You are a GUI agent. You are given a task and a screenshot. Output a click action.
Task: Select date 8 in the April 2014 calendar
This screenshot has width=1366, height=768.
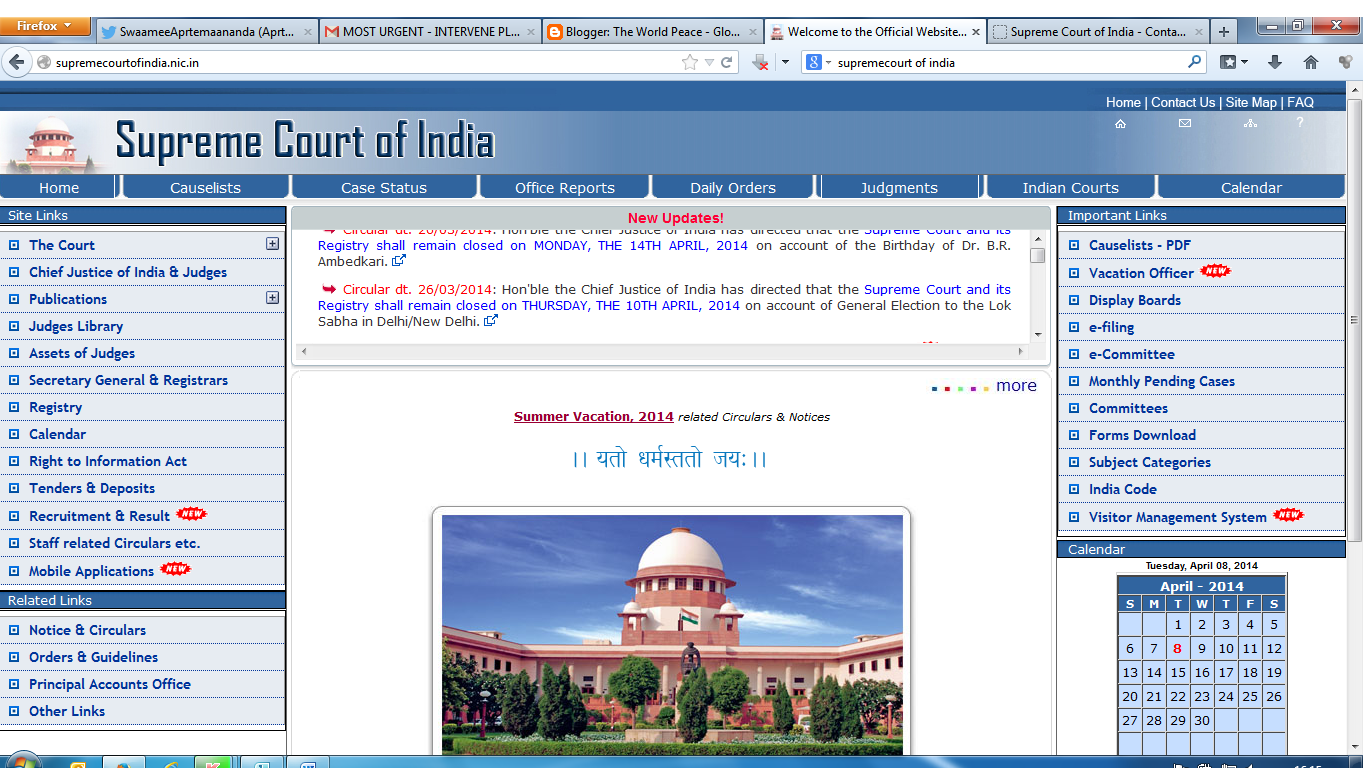tap(1178, 648)
